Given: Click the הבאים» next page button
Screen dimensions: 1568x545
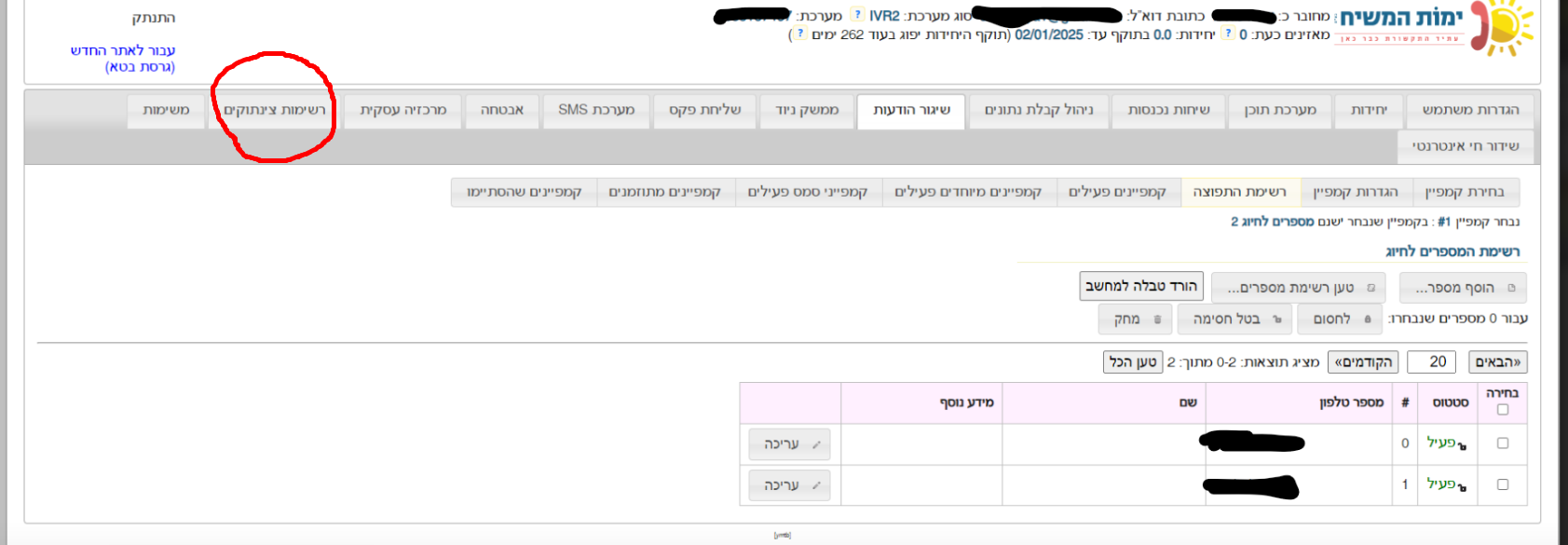Looking at the screenshot, I should (1497, 361).
